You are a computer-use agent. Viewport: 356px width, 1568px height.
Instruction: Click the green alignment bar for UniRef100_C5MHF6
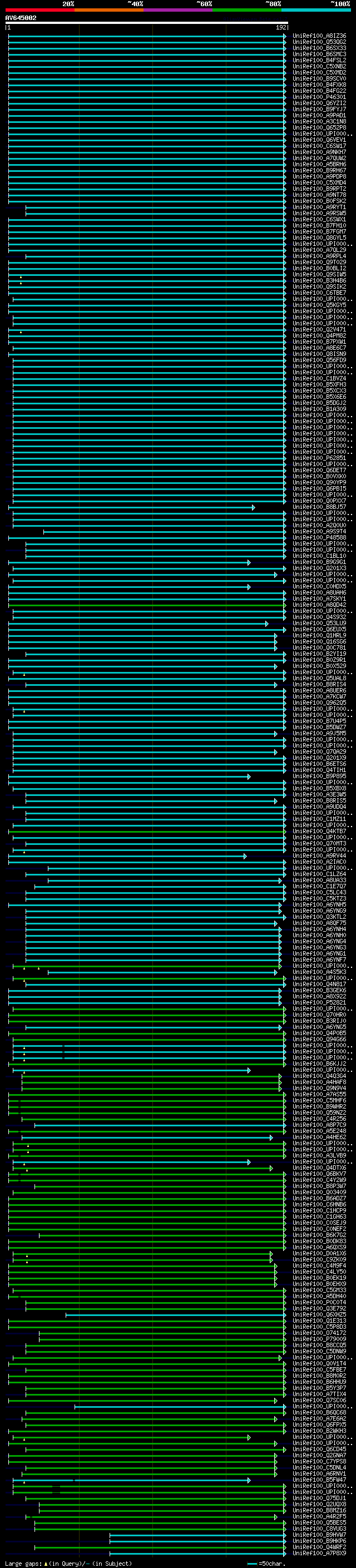tap(147, 1101)
